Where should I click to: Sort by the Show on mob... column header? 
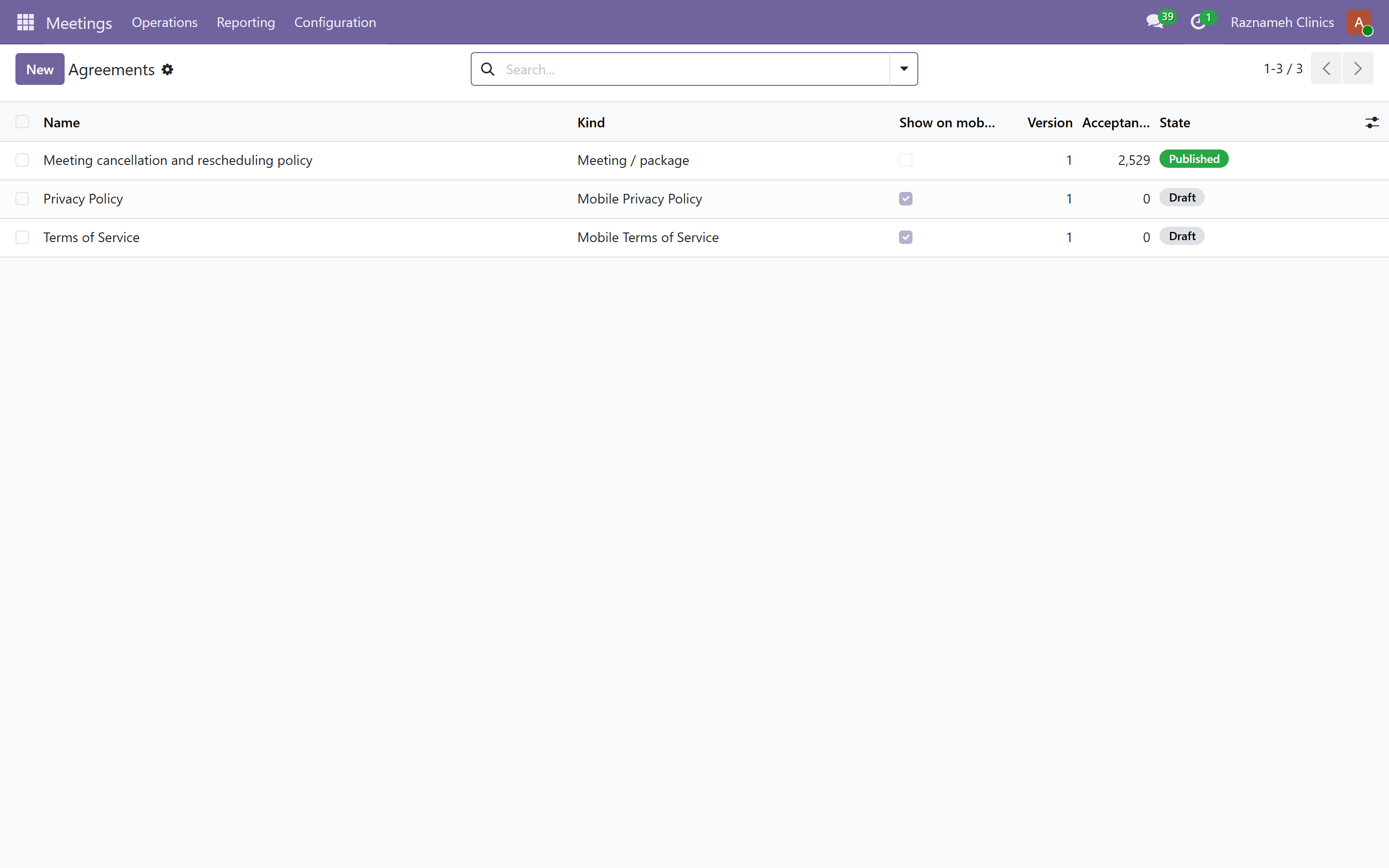947,122
